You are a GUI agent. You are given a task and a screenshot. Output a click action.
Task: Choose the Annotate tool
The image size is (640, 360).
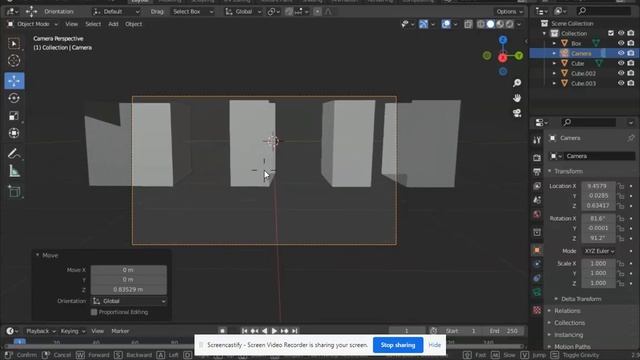click(14, 154)
